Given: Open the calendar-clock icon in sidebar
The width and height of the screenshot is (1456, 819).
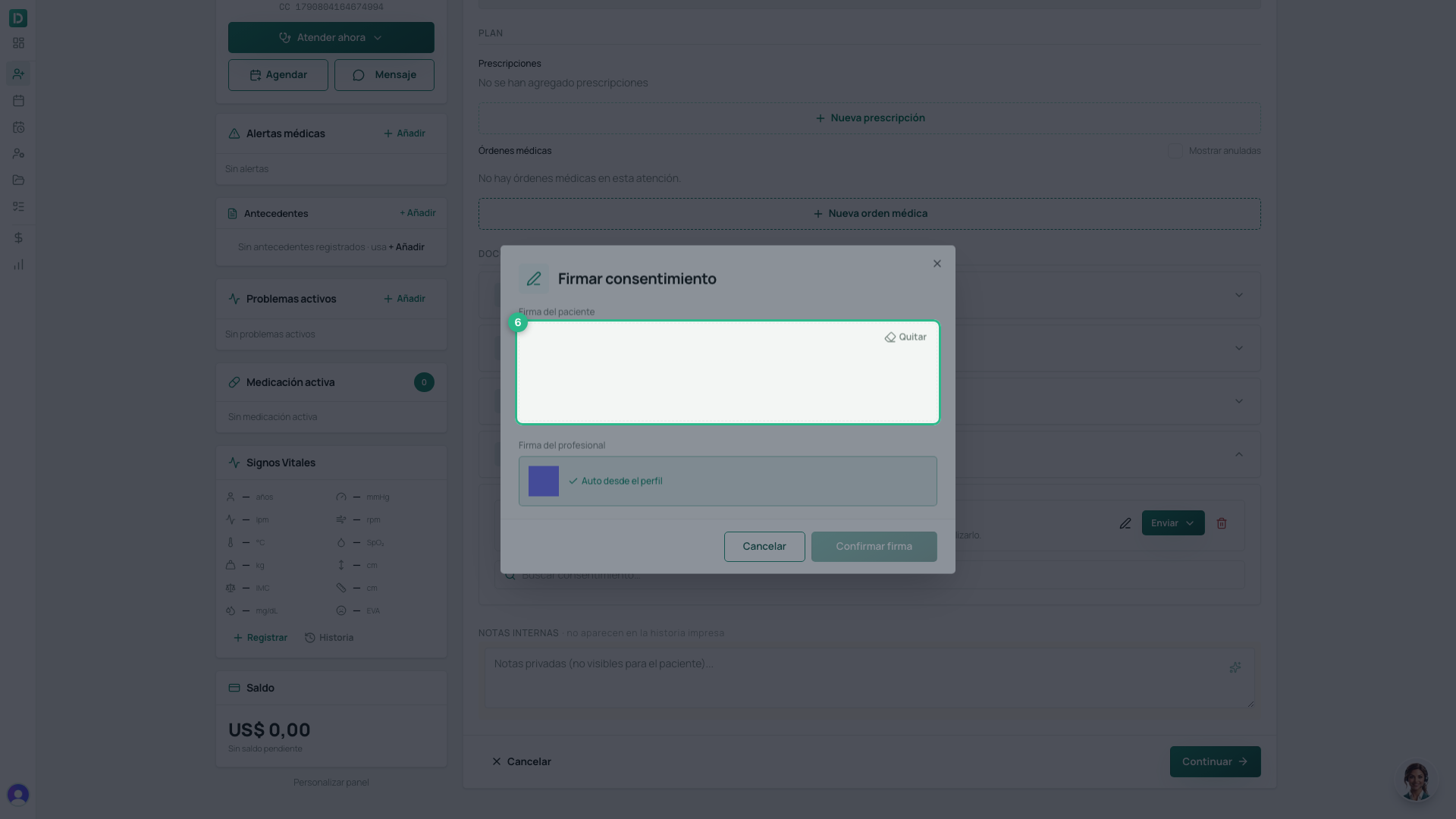Looking at the screenshot, I should 18,127.
